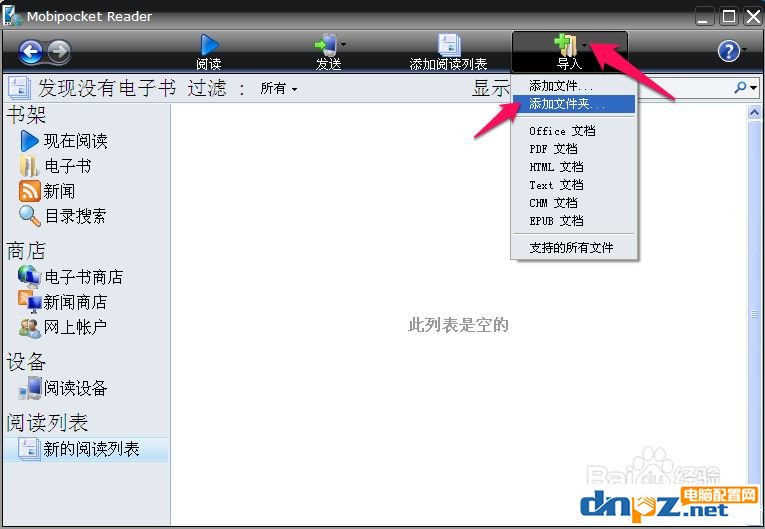Image resolution: width=765 pixels, height=529 pixels.
Task: Open the dropdown arrow beside Help icon
Action: click(x=745, y=49)
